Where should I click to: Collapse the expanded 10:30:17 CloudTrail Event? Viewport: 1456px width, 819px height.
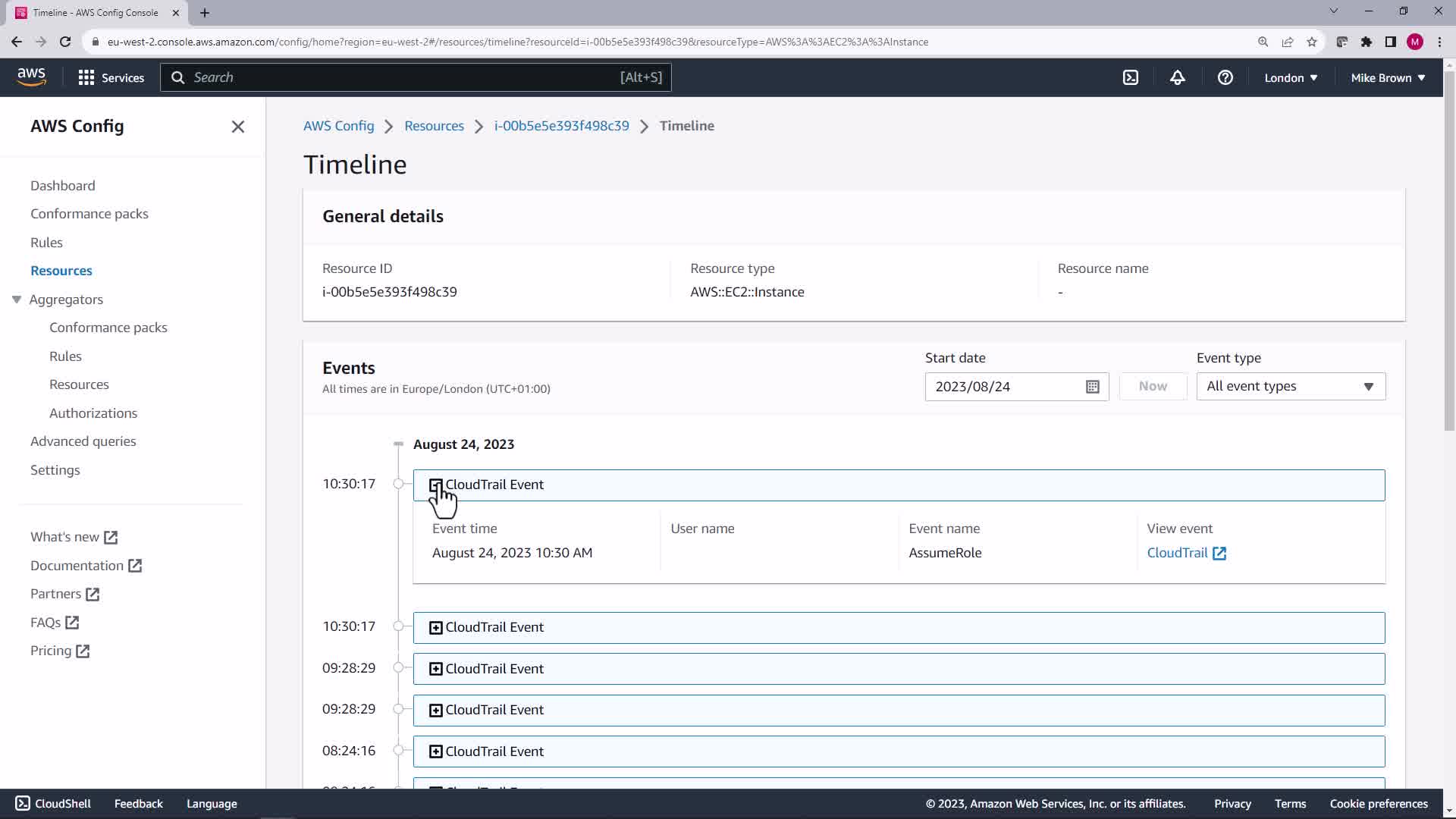tap(435, 485)
